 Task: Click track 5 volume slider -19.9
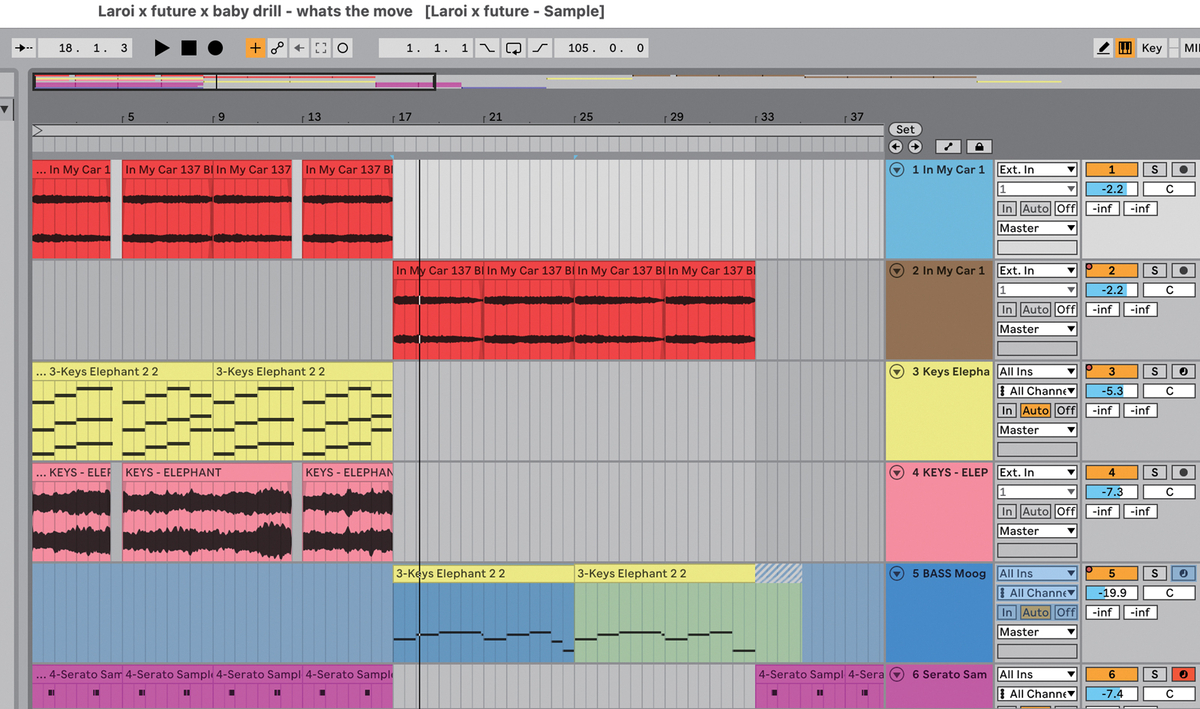click(1111, 593)
